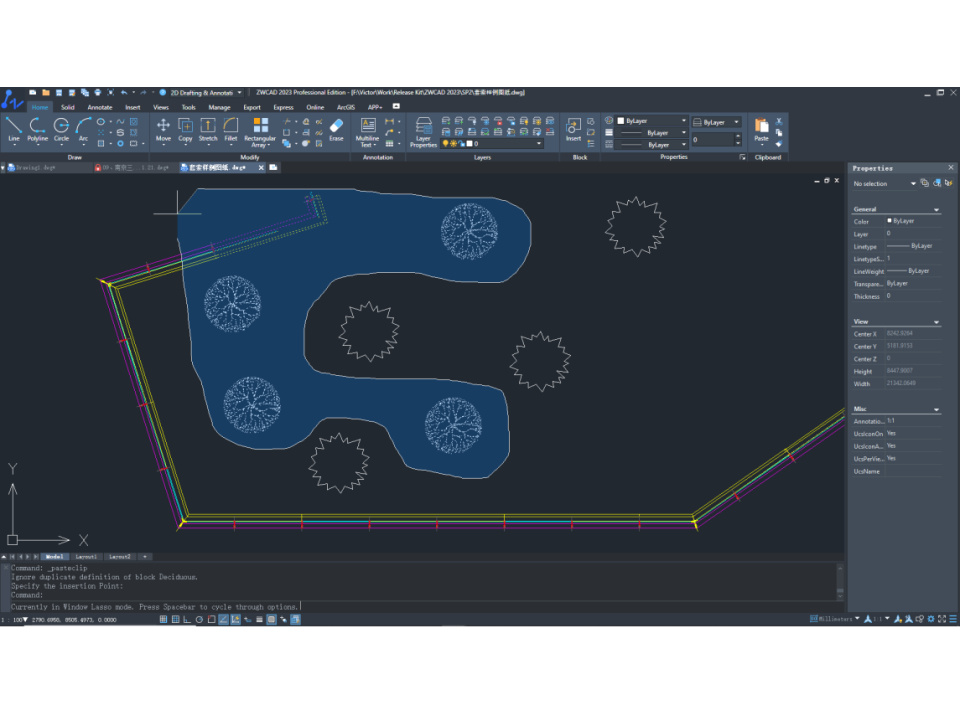Click the status bar settings gear icon
The height and width of the screenshot is (715, 960).
pos(931,620)
